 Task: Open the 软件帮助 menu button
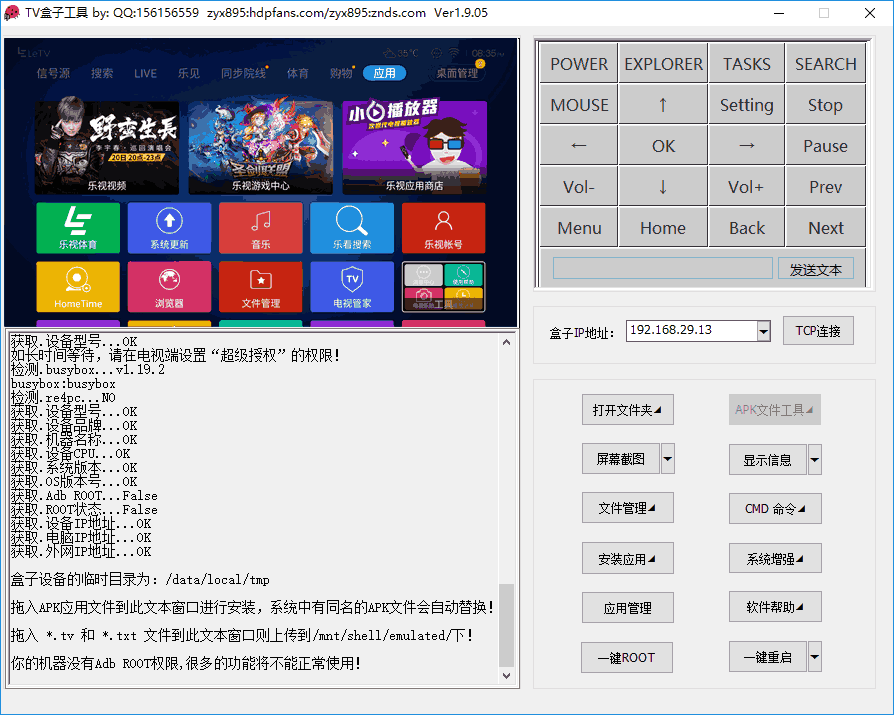click(775, 607)
